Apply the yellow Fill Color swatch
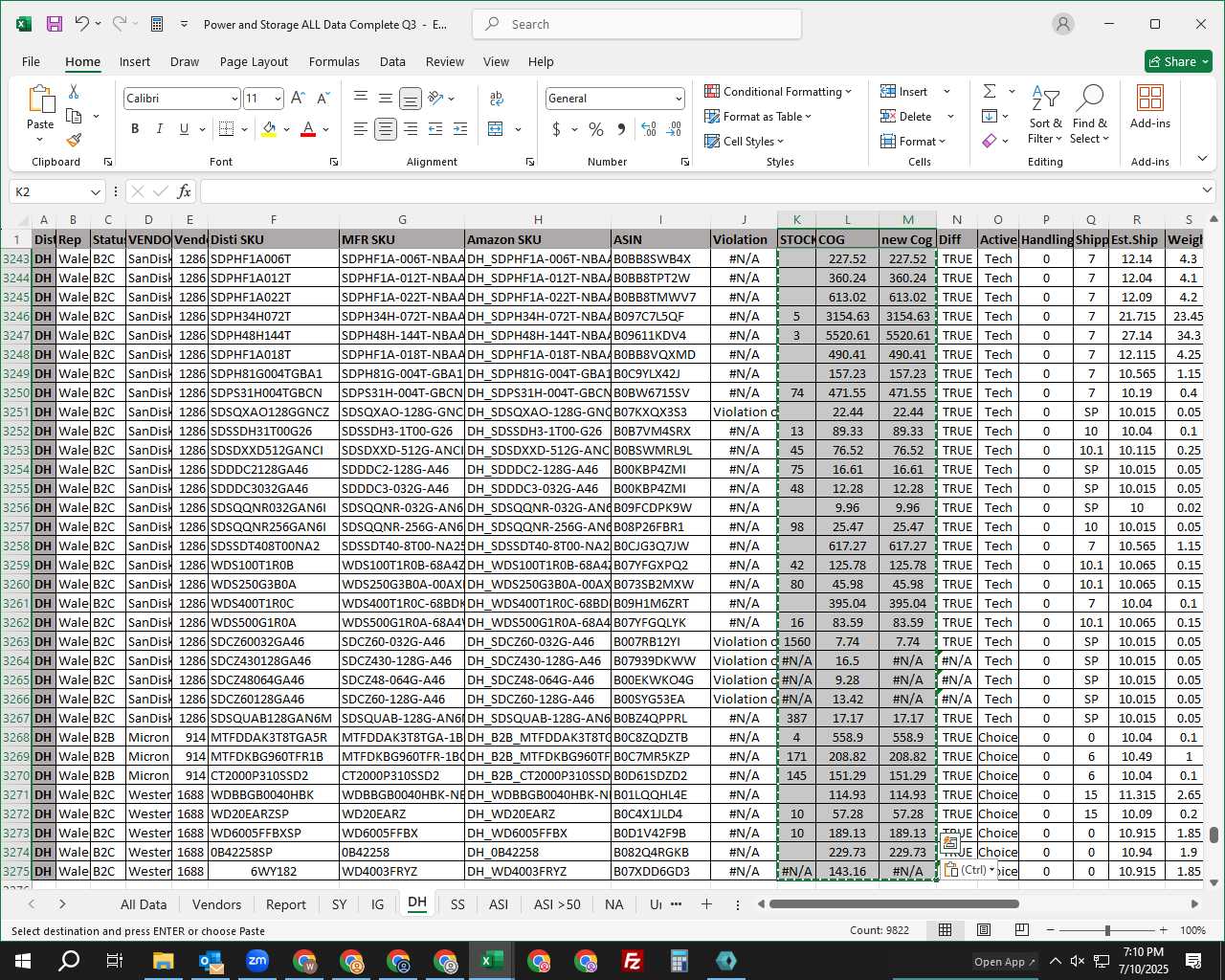 pos(269,129)
